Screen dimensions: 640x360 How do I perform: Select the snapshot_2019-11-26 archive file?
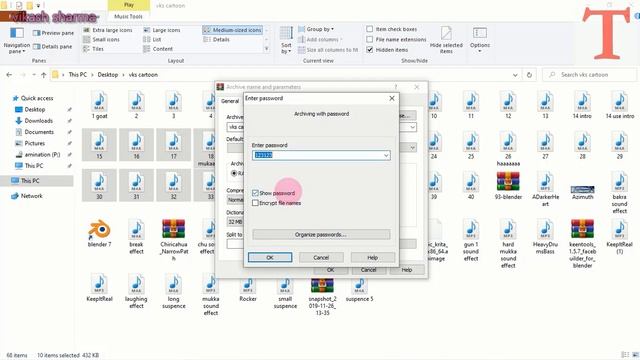(322, 296)
